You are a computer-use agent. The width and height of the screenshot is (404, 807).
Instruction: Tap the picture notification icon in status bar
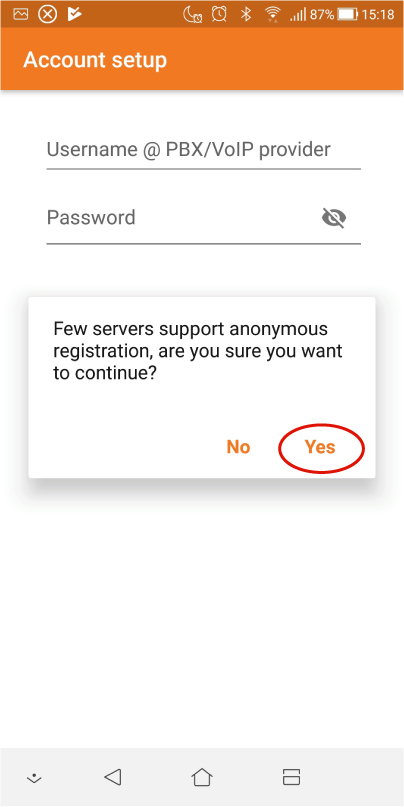tap(20, 14)
